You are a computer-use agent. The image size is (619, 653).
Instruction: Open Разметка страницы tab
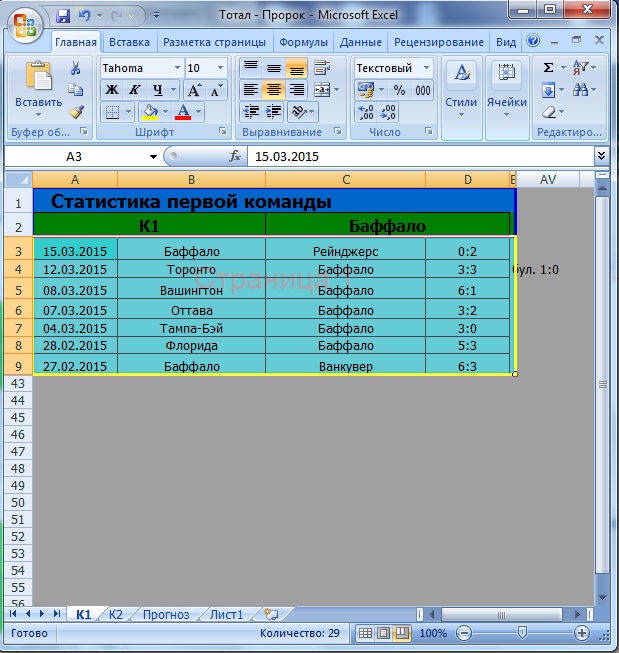(214, 42)
